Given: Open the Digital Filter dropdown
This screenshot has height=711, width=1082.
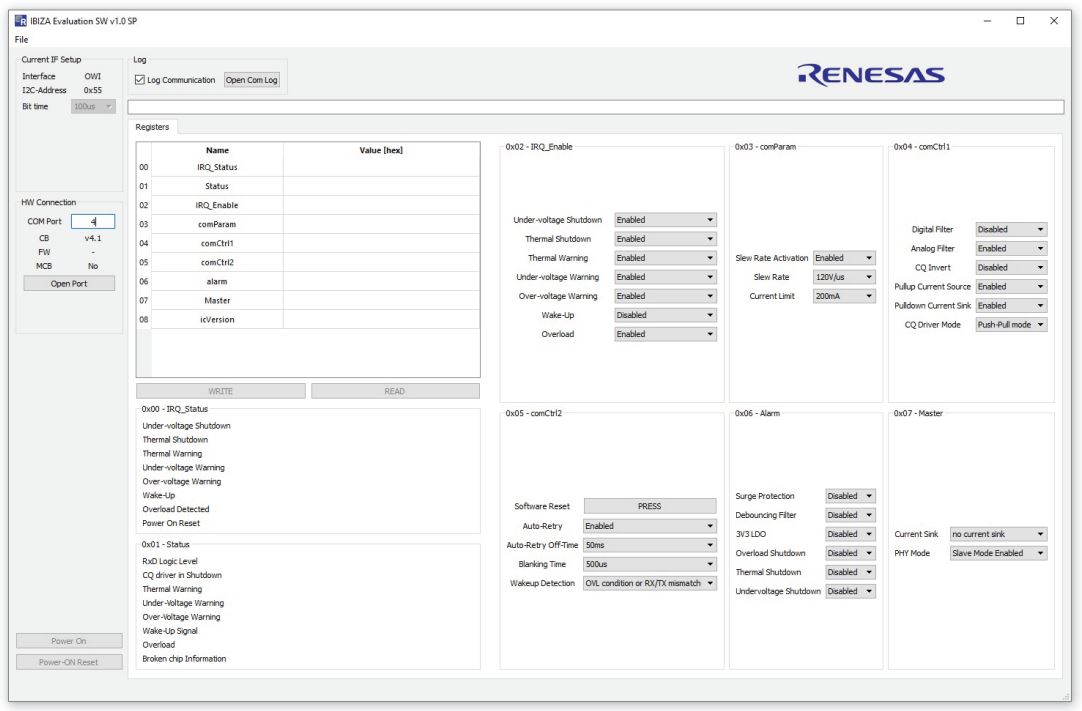Looking at the screenshot, I should click(x=1011, y=229).
